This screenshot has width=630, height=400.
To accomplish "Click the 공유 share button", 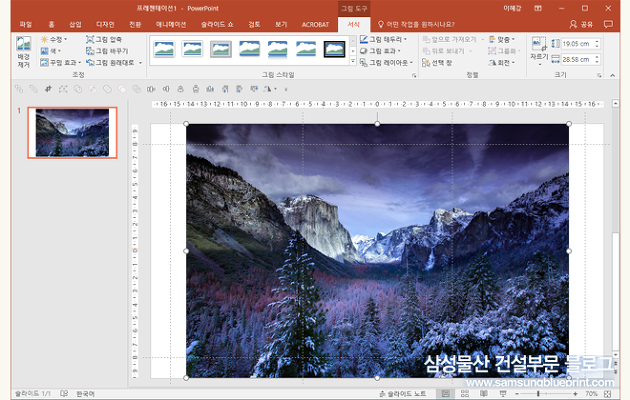I will pos(581,24).
